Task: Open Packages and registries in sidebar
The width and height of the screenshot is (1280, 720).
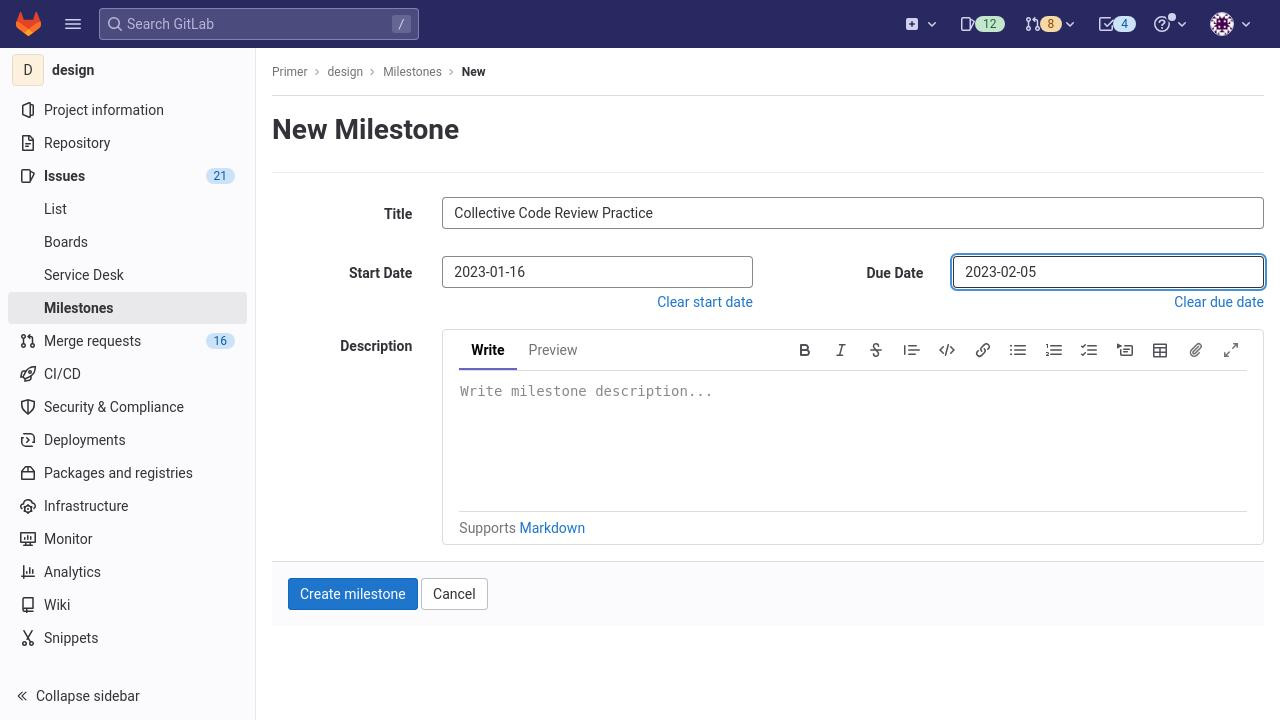Action: (127, 473)
